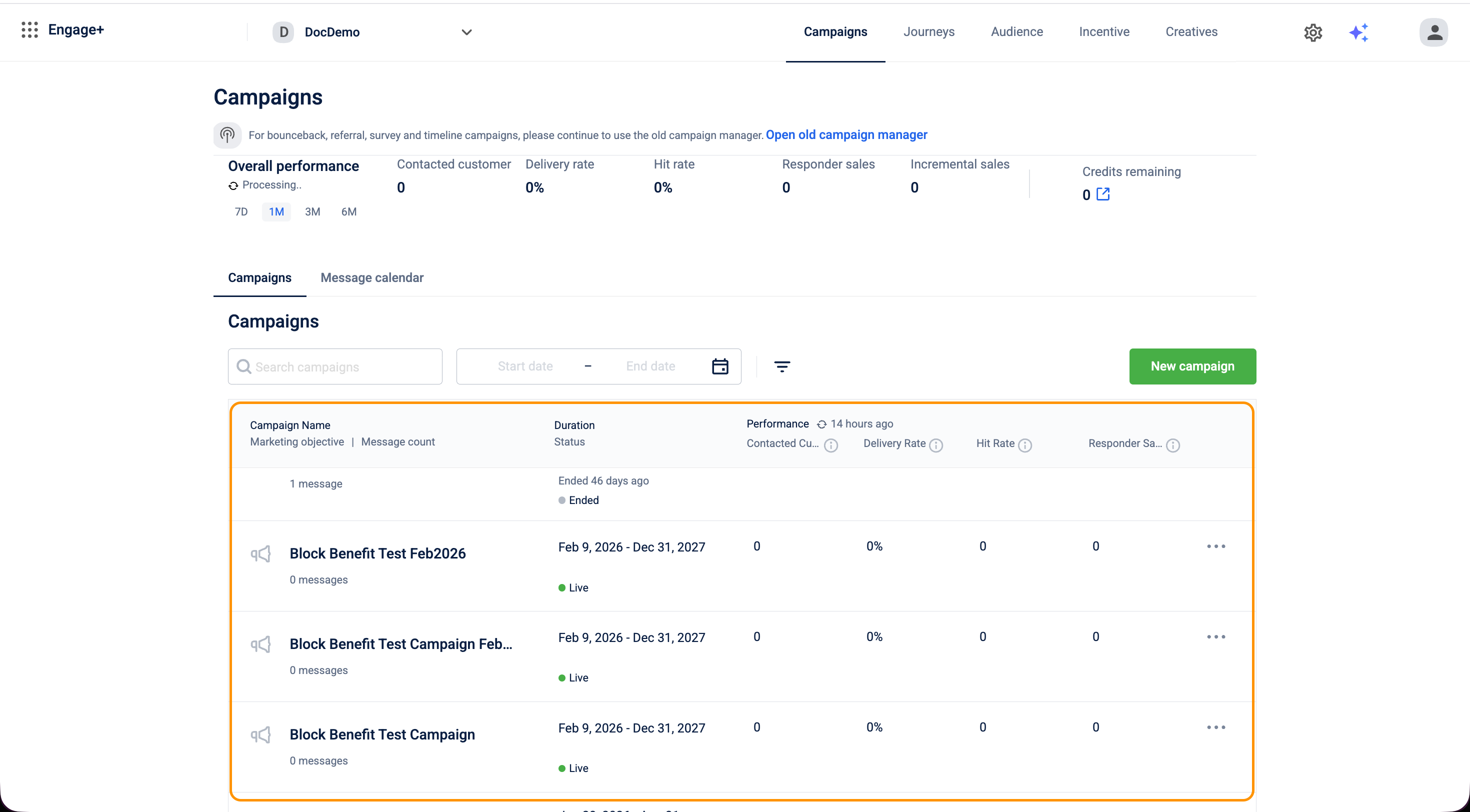Image resolution: width=1470 pixels, height=812 pixels.
Task: Click the New campaign button
Action: 1192,366
